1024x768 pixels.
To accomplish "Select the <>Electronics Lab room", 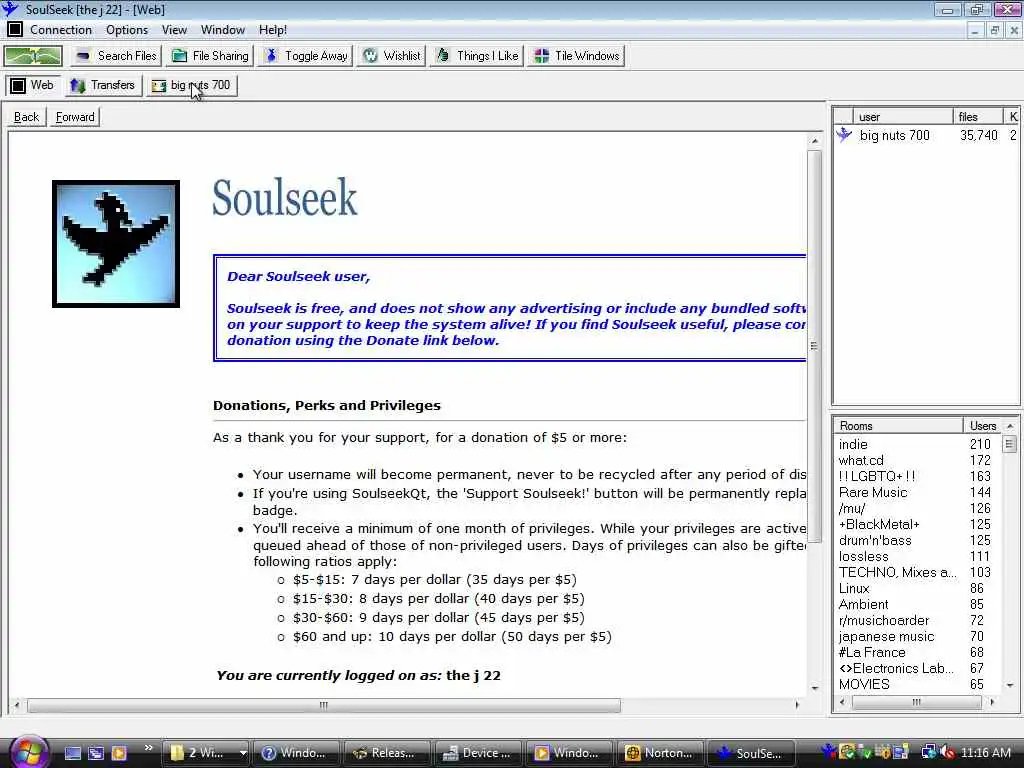I will pos(918,668).
